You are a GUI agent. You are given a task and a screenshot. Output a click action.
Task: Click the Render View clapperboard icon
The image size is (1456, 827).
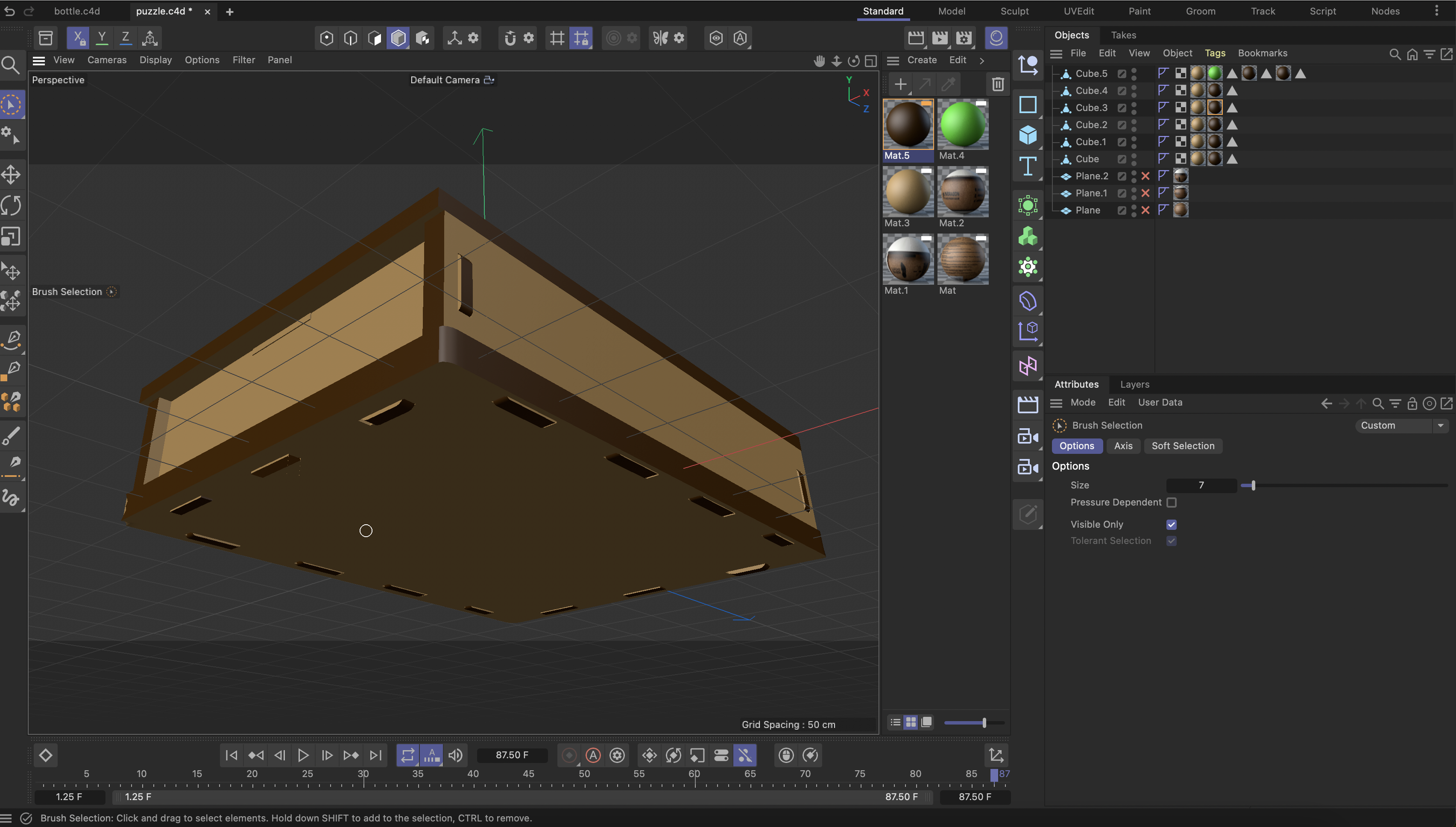[916, 38]
